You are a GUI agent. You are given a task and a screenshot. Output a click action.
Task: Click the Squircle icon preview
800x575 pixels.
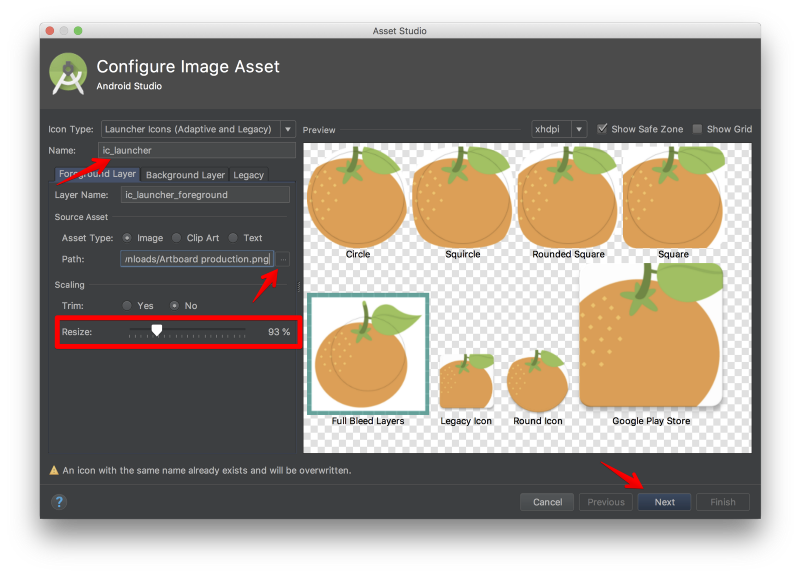462,196
